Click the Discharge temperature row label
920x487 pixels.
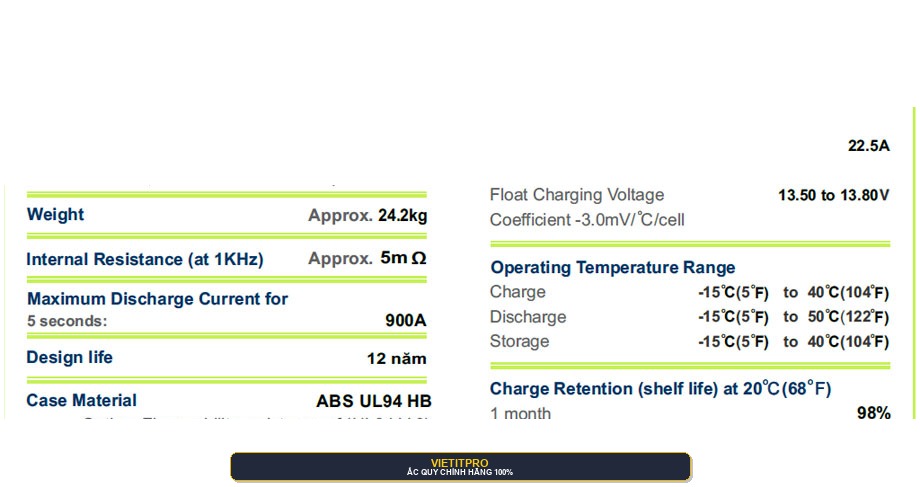click(528, 317)
